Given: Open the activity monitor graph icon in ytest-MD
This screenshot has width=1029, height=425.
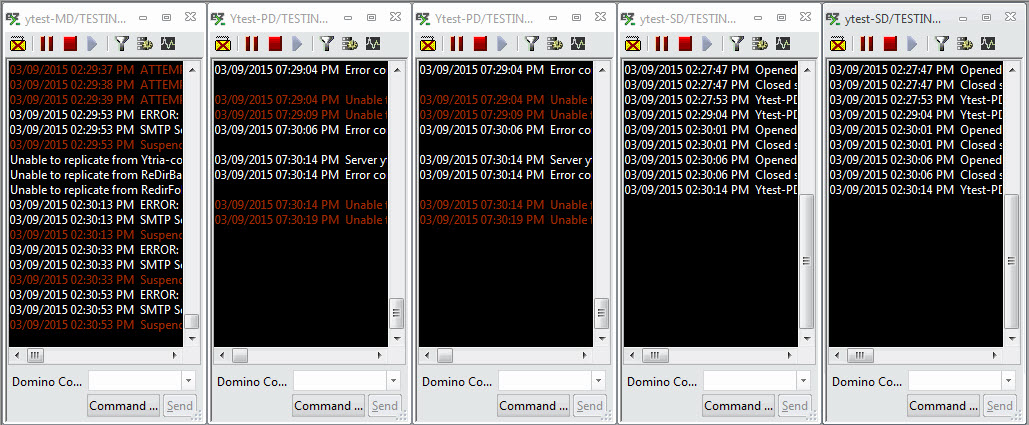Looking at the screenshot, I should (x=169, y=43).
